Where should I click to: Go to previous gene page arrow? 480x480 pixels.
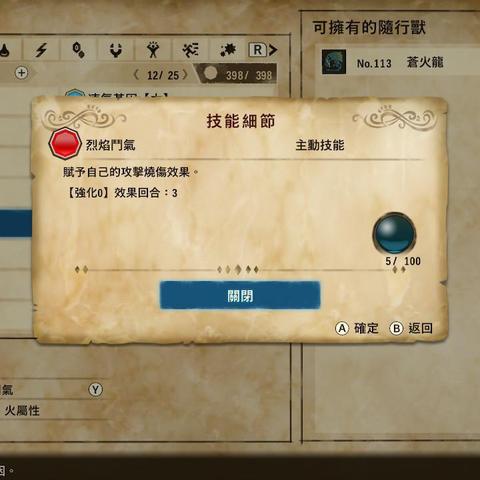click(x=136, y=75)
